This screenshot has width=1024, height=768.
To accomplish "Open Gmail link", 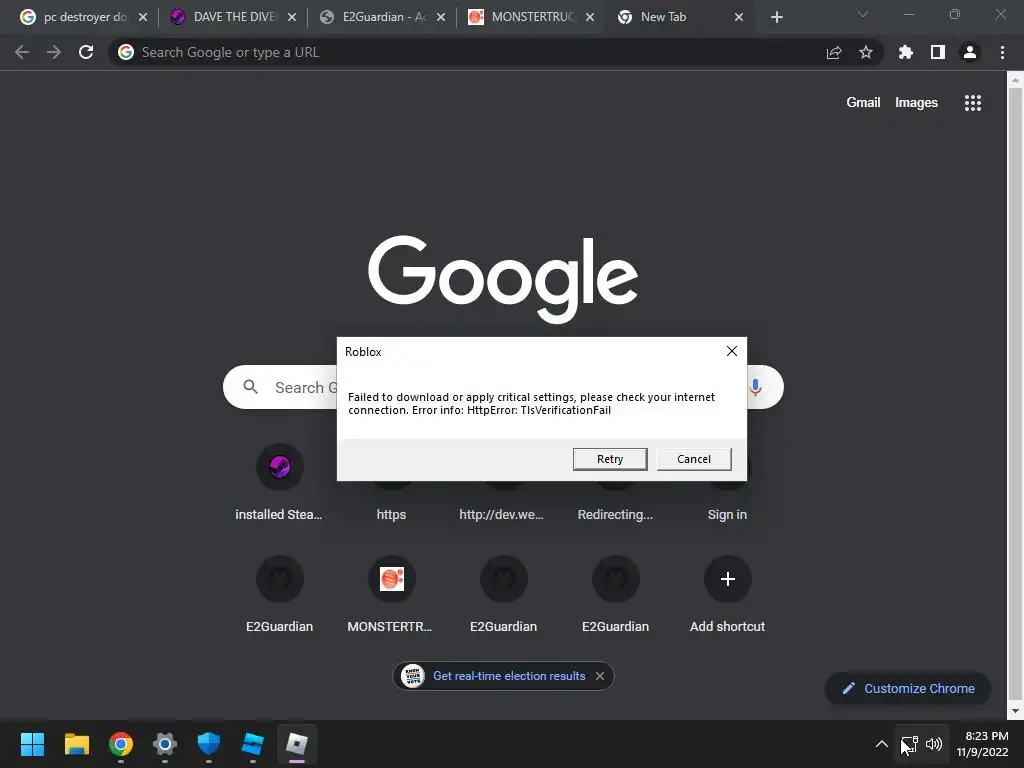I will click(863, 103).
